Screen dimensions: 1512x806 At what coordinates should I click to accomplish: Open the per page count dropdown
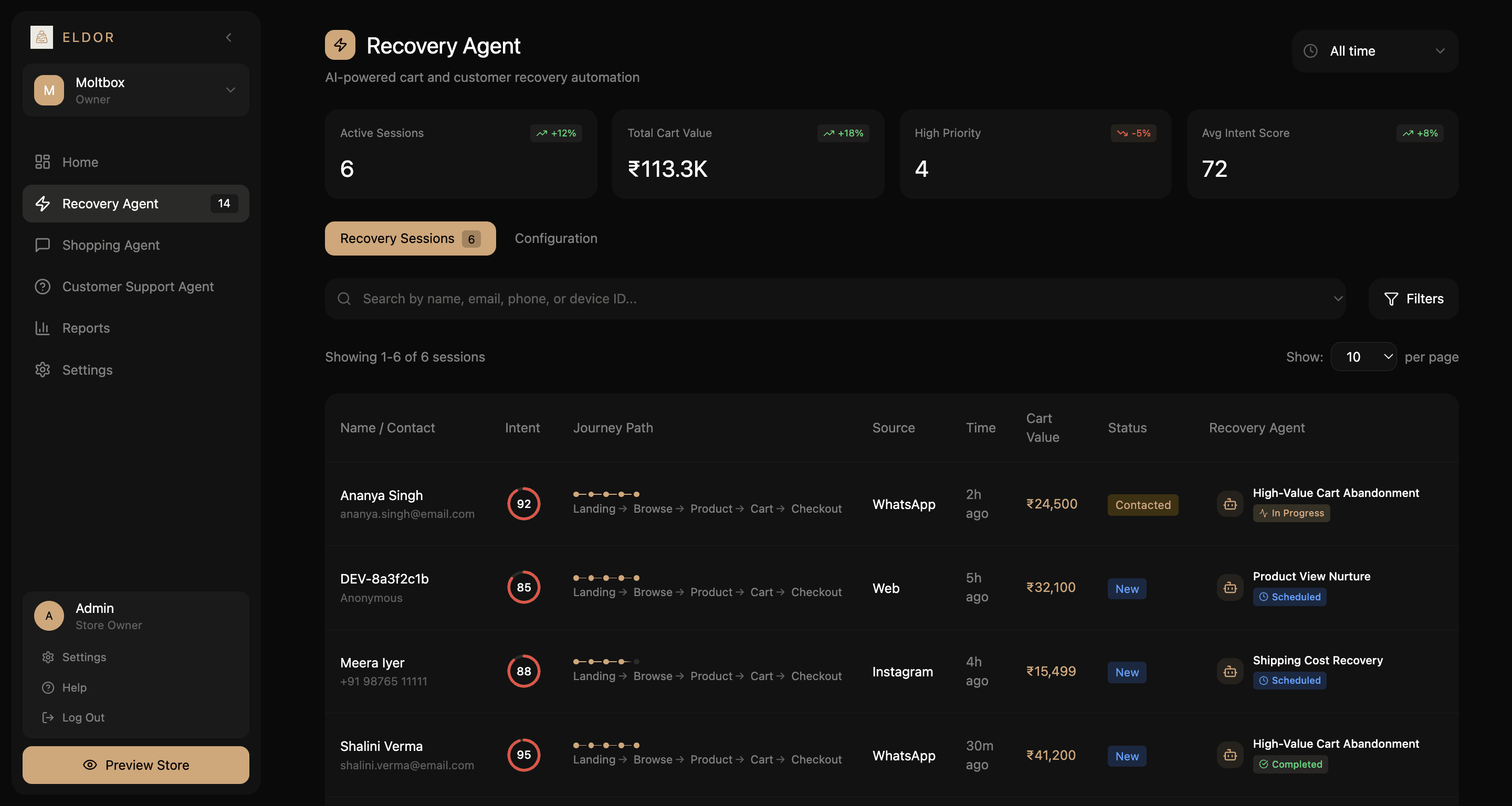point(1363,357)
